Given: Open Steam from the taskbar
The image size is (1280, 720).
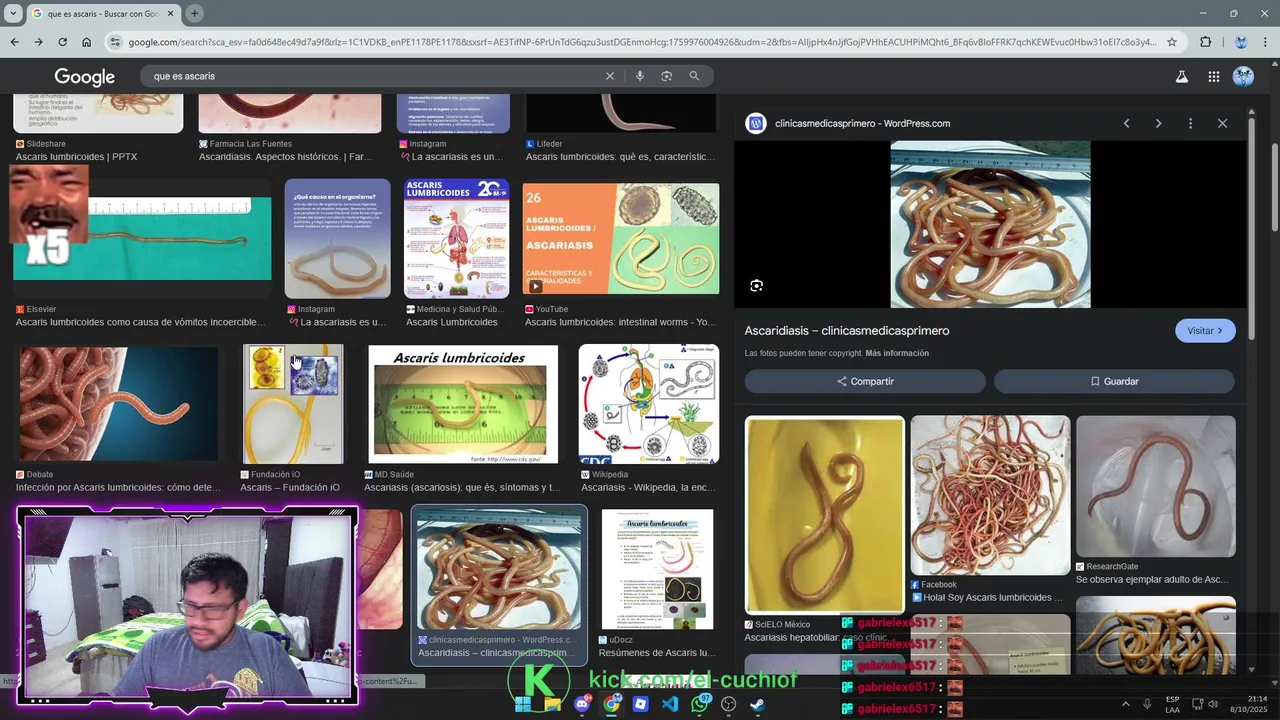Looking at the screenshot, I should point(758,704).
